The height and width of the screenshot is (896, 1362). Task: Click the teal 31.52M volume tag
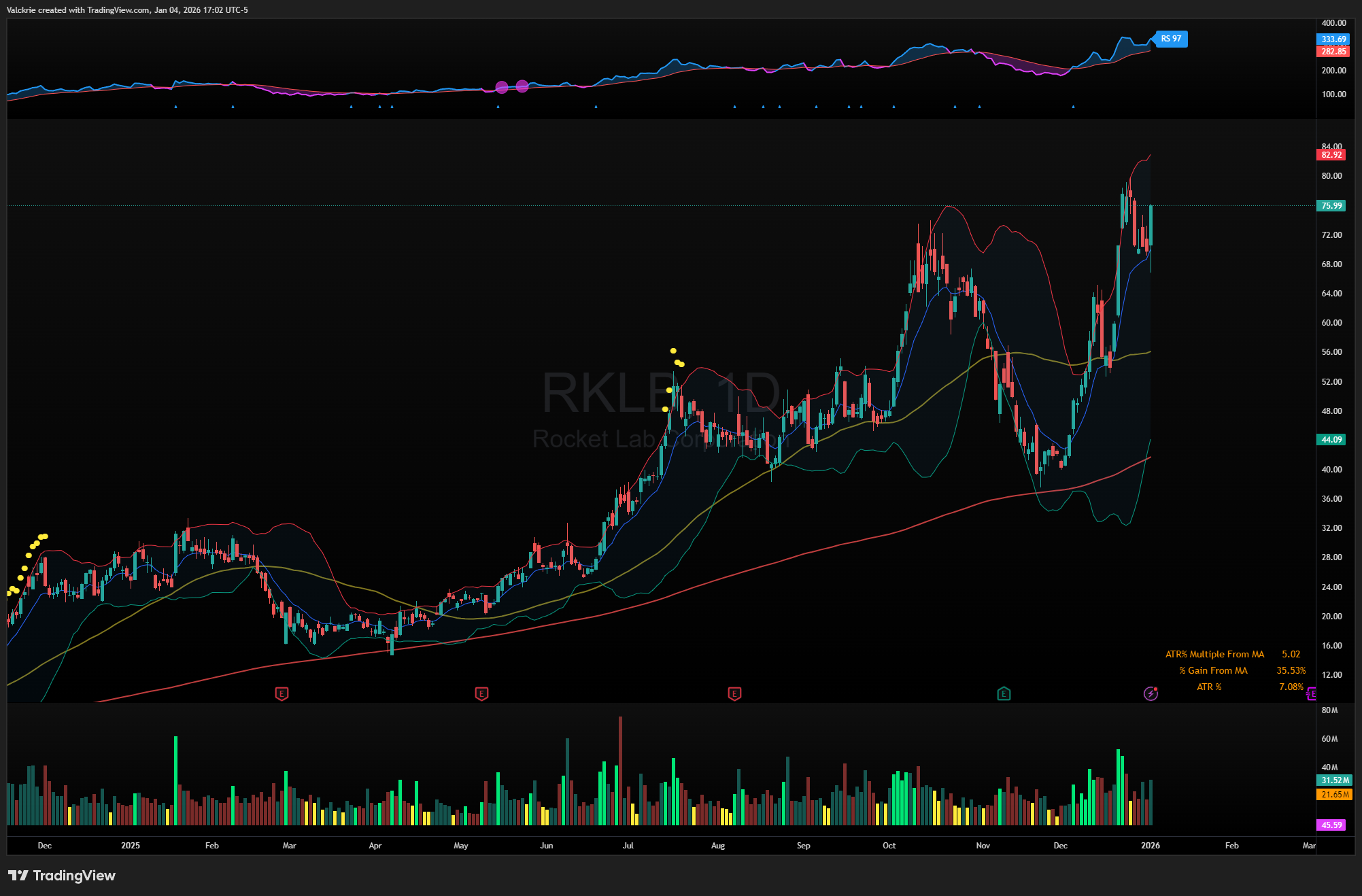(1335, 780)
